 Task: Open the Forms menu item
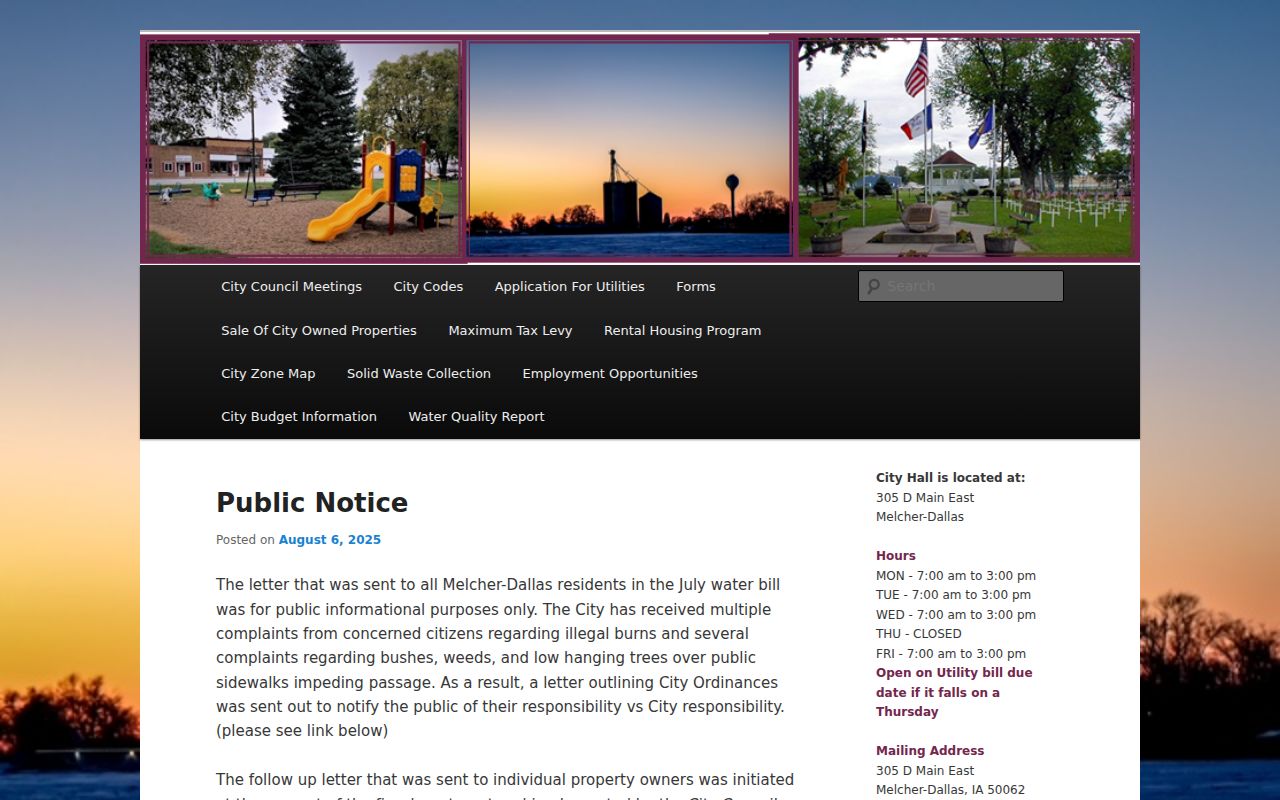(x=696, y=286)
